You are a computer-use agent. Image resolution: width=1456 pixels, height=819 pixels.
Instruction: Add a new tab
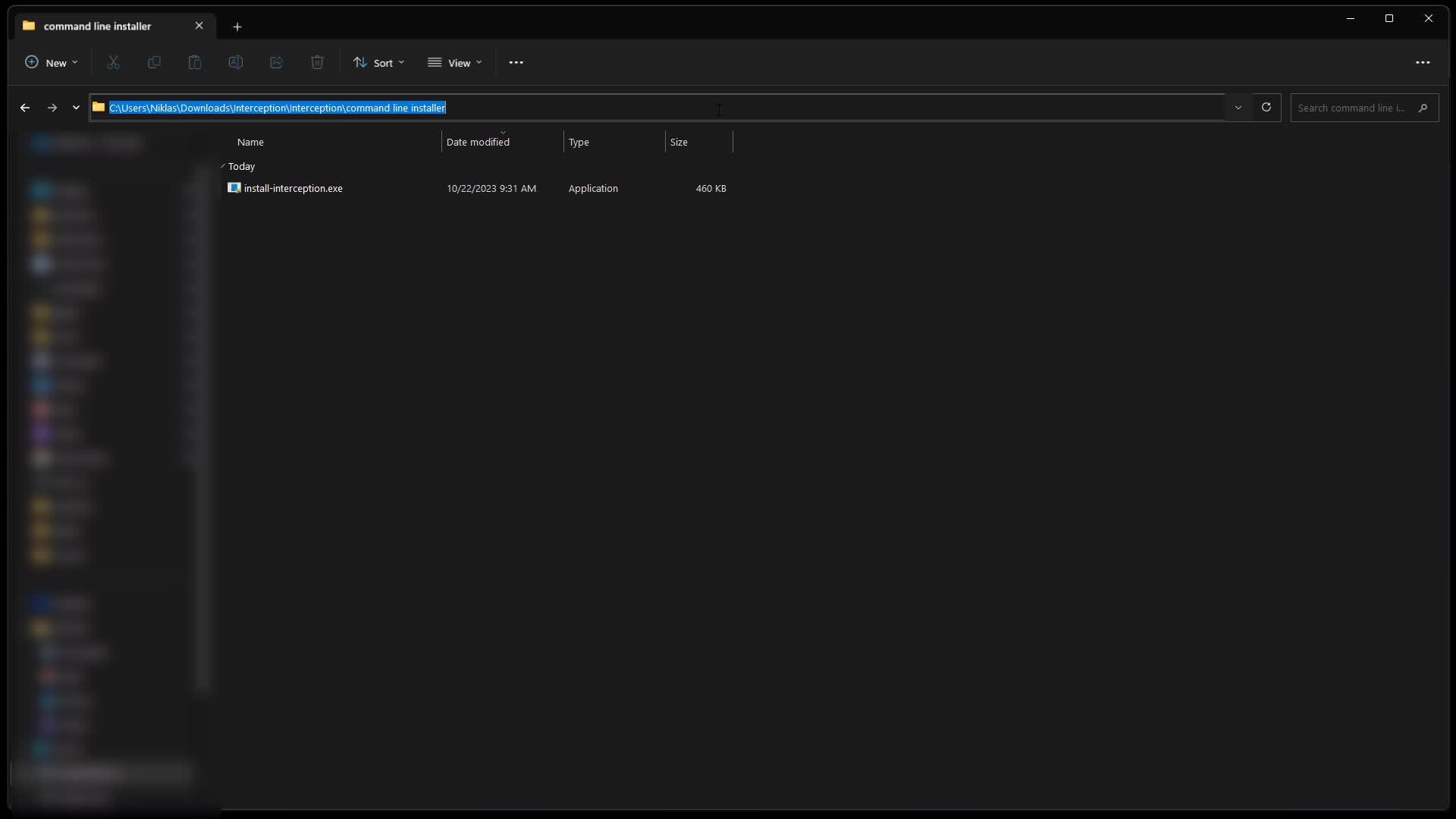237,27
